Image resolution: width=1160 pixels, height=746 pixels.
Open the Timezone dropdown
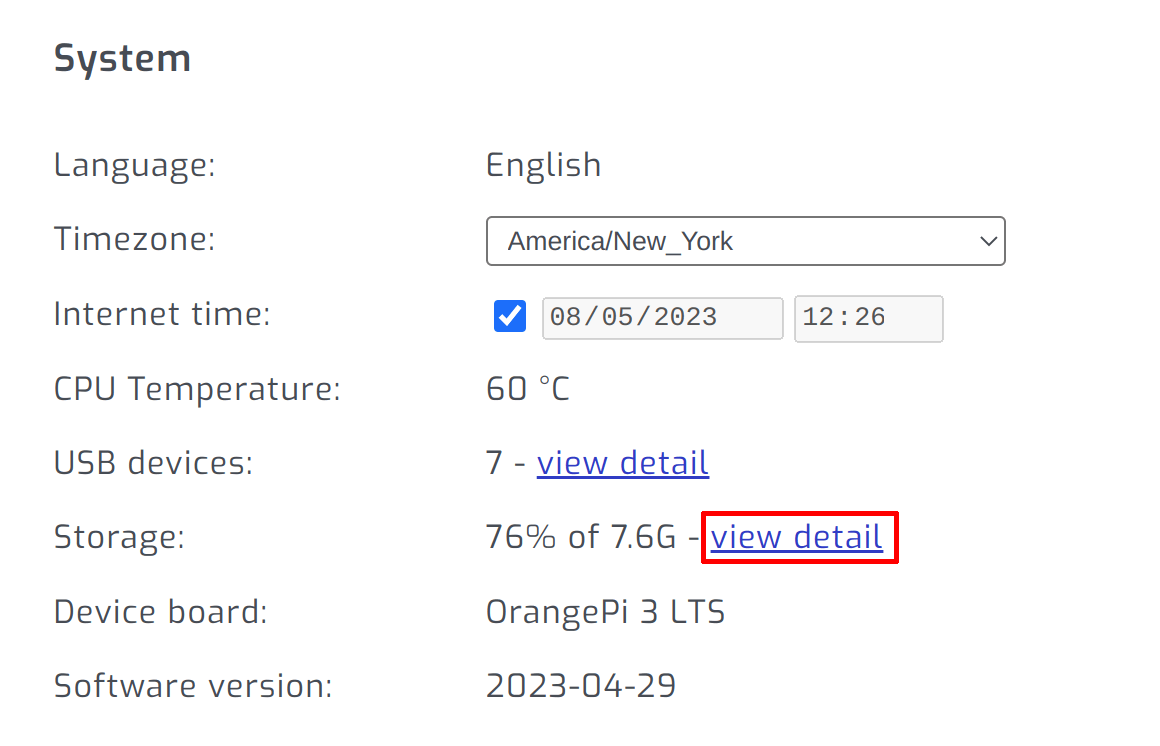(x=744, y=241)
